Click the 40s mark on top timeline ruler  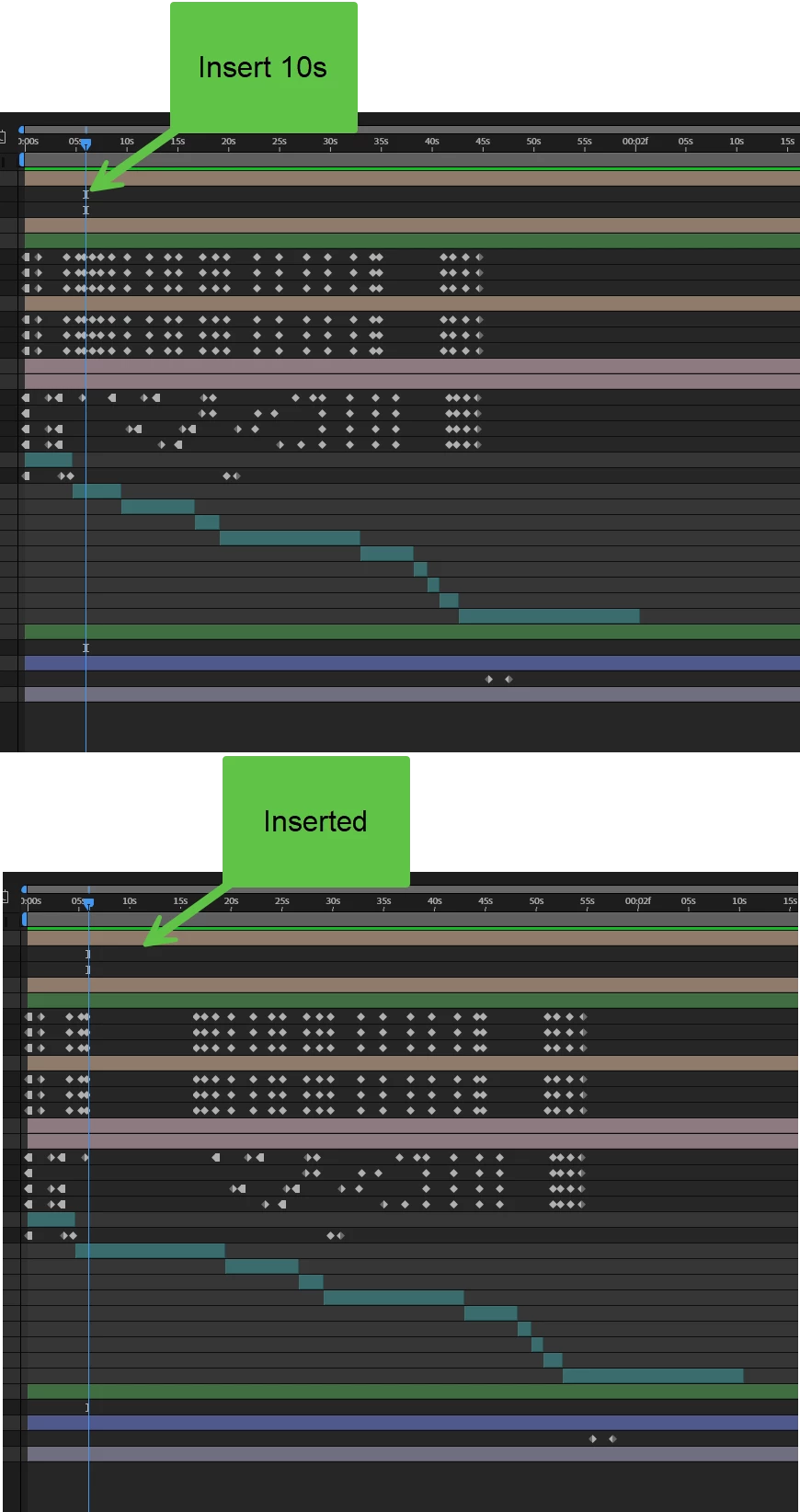click(431, 142)
